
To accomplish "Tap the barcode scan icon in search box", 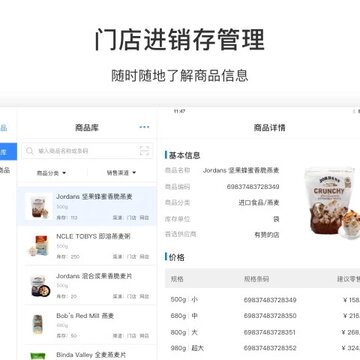I will (144, 151).
